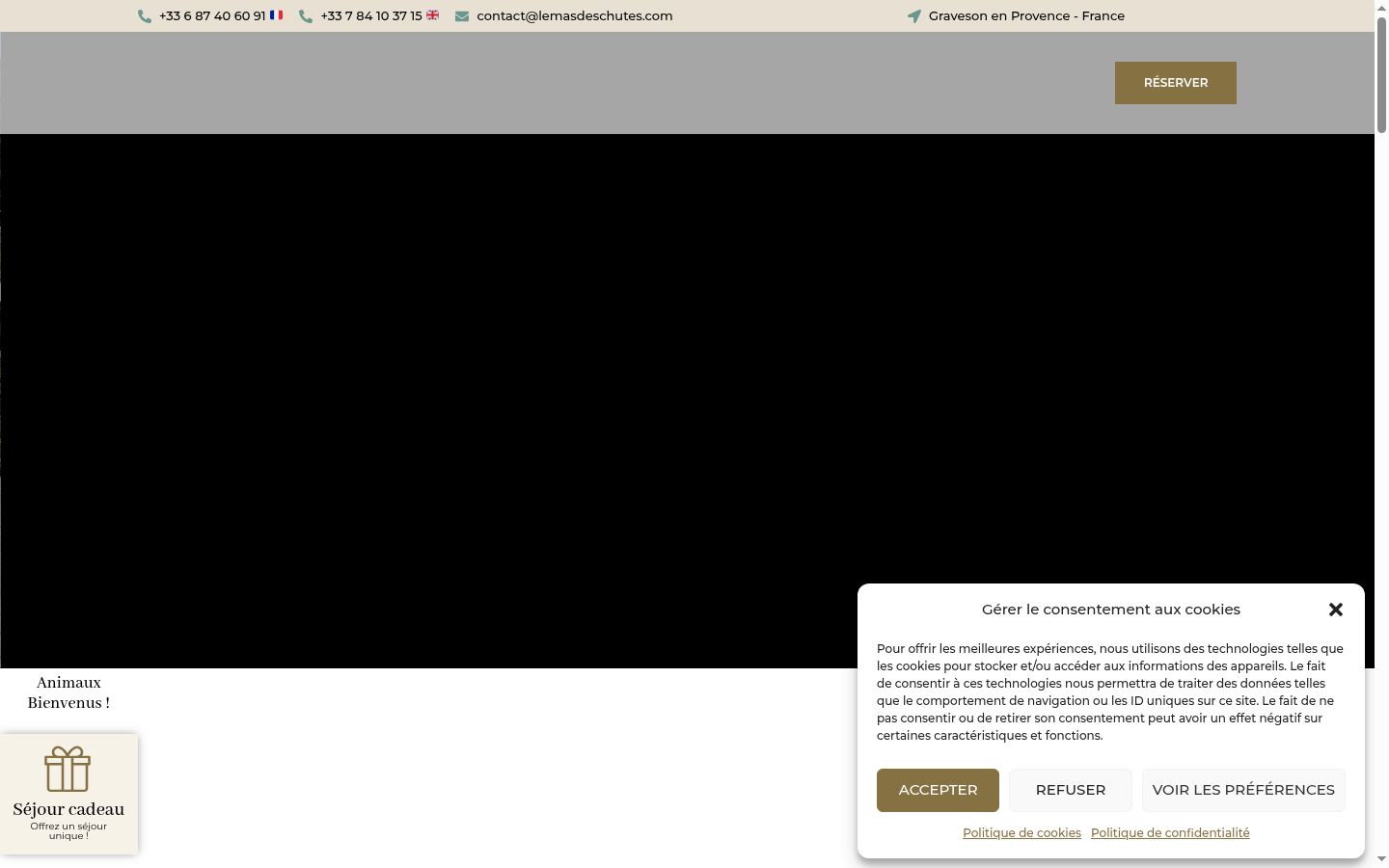Click the Séjour cadeau heading
Screen dimensions: 1389x868
pyautogui.click(x=68, y=809)
